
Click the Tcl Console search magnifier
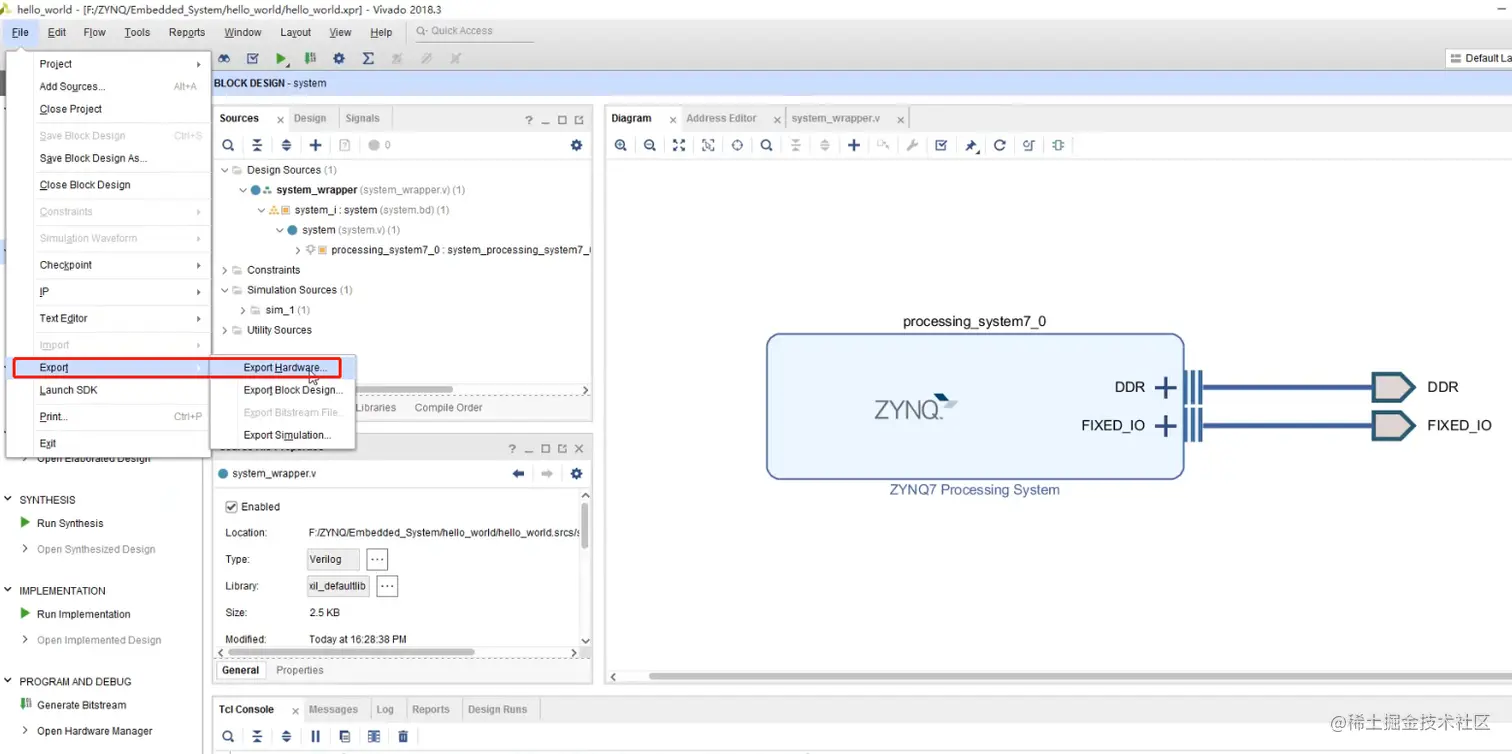click(228, 736)
